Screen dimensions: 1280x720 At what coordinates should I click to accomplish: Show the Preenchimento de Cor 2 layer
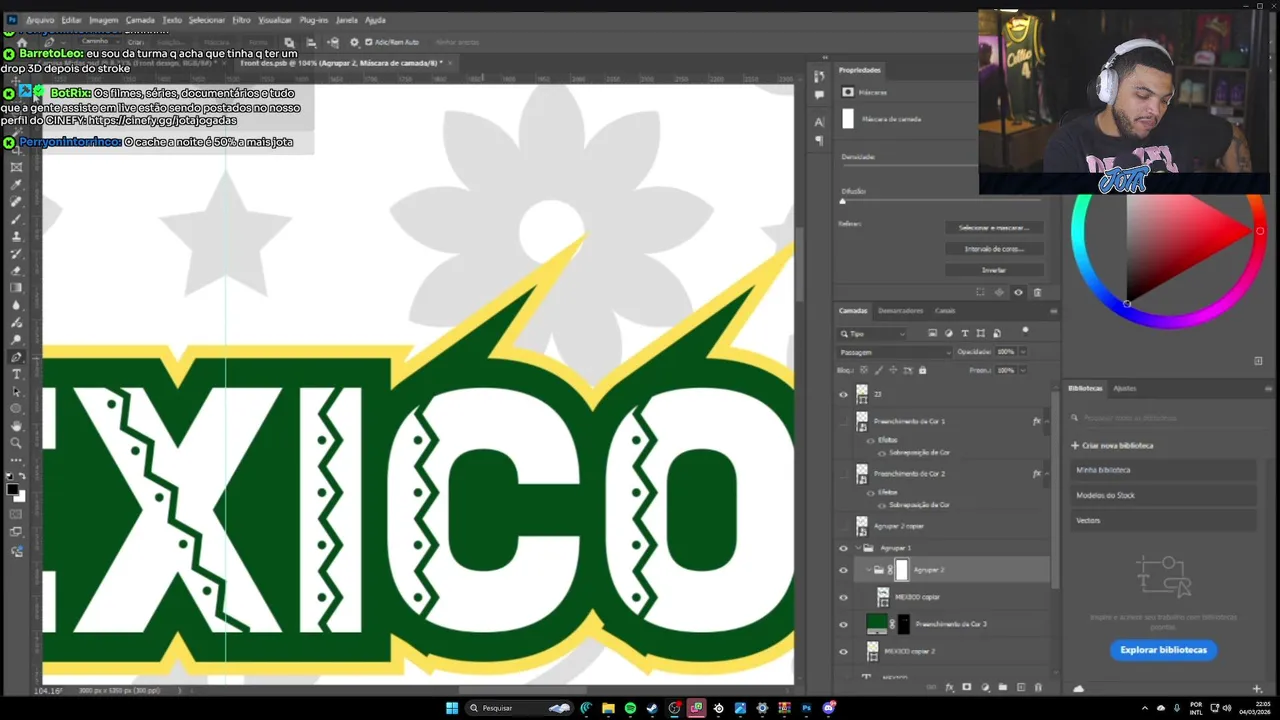click(x=843, y=473)
